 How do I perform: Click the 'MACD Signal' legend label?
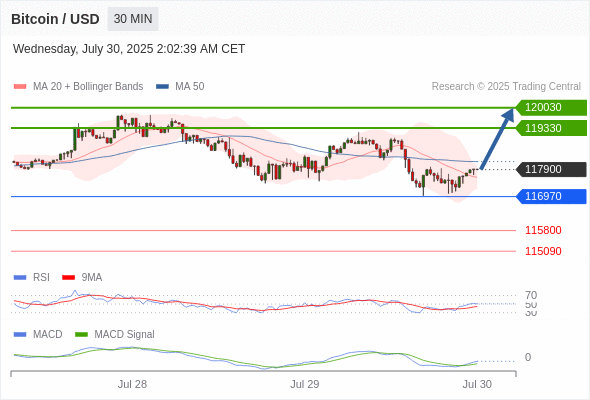point(125,335)
